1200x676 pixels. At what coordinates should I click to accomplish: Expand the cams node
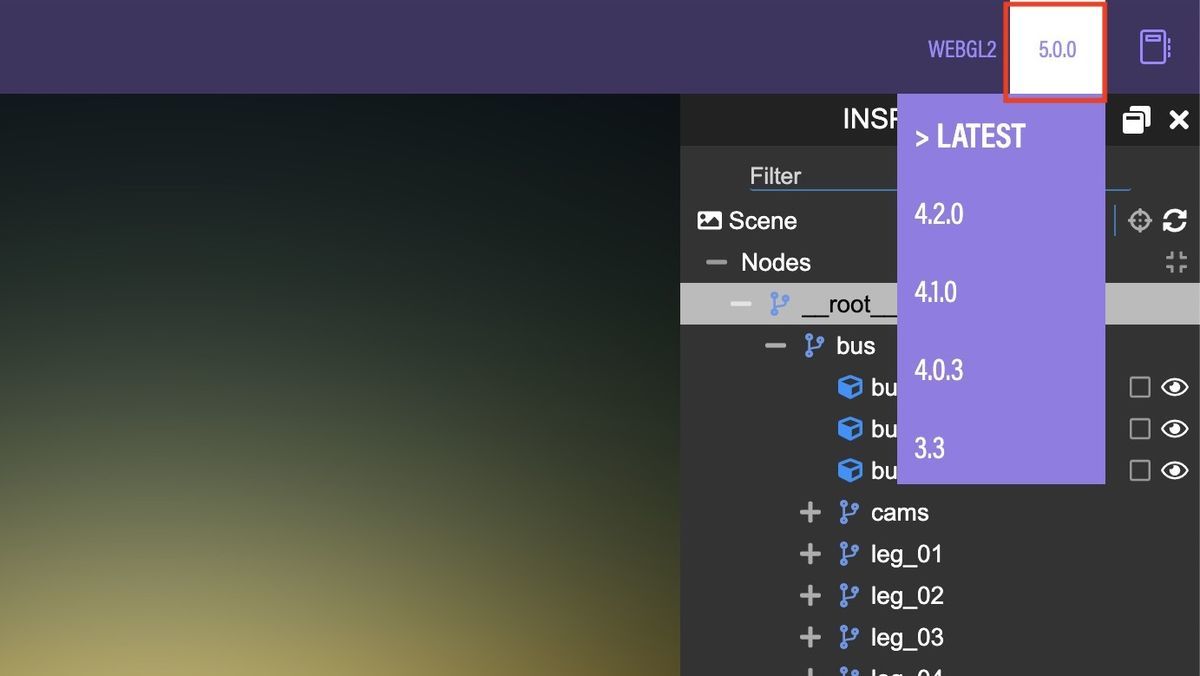click(x=810, y=511)
